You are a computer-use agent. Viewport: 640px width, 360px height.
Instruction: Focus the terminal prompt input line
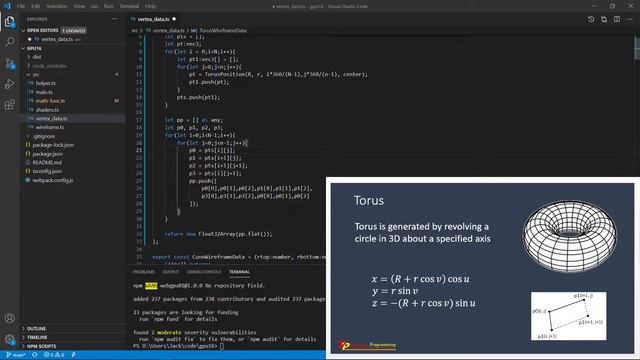click(222, 346)
